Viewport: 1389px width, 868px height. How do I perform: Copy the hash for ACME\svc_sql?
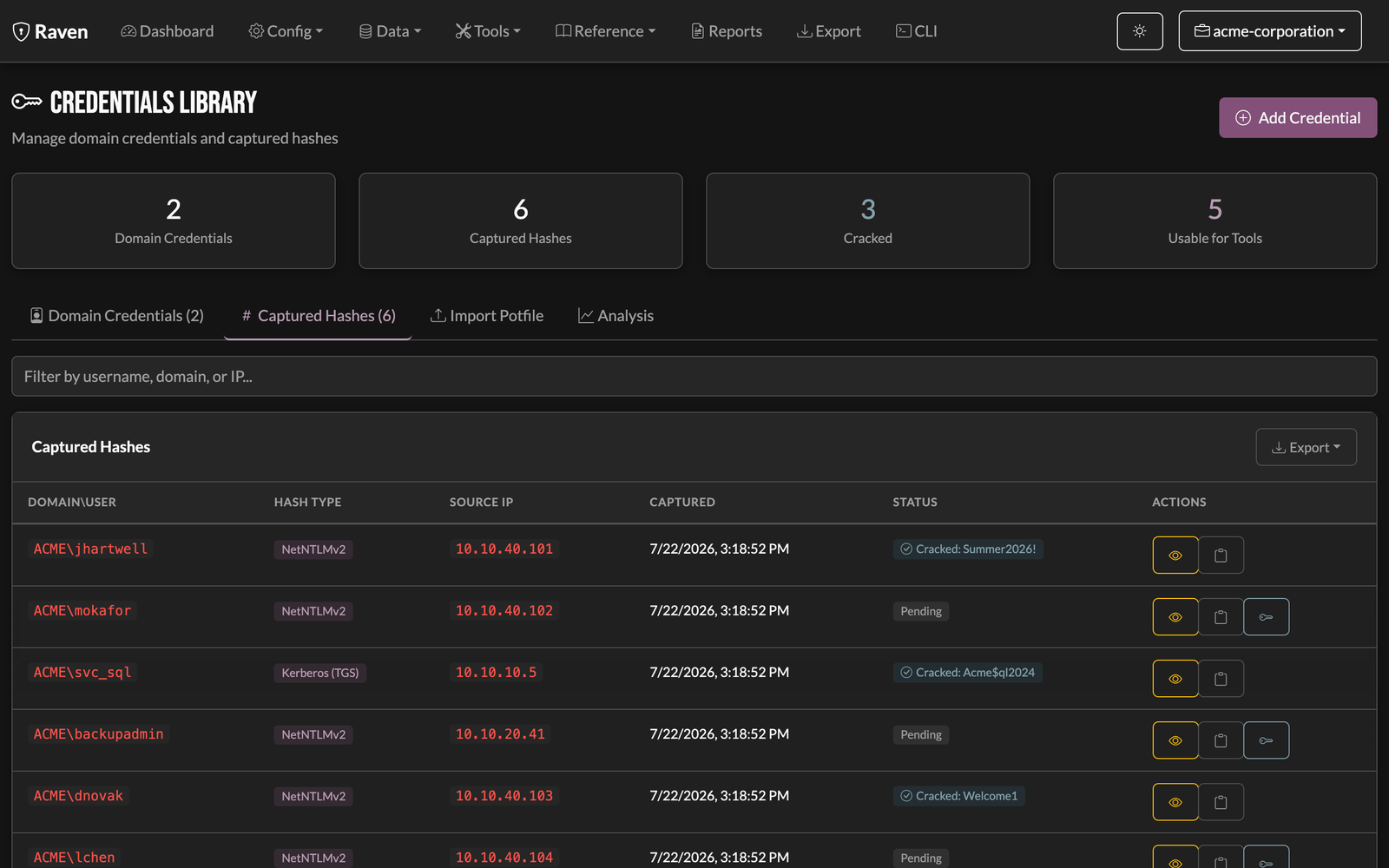(1221, 679)
